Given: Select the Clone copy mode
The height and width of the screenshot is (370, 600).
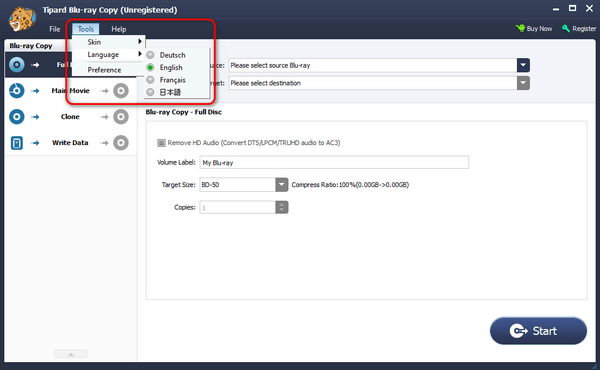Looking at the screenshot, I should pyautogui.click(x=70, y=117).
